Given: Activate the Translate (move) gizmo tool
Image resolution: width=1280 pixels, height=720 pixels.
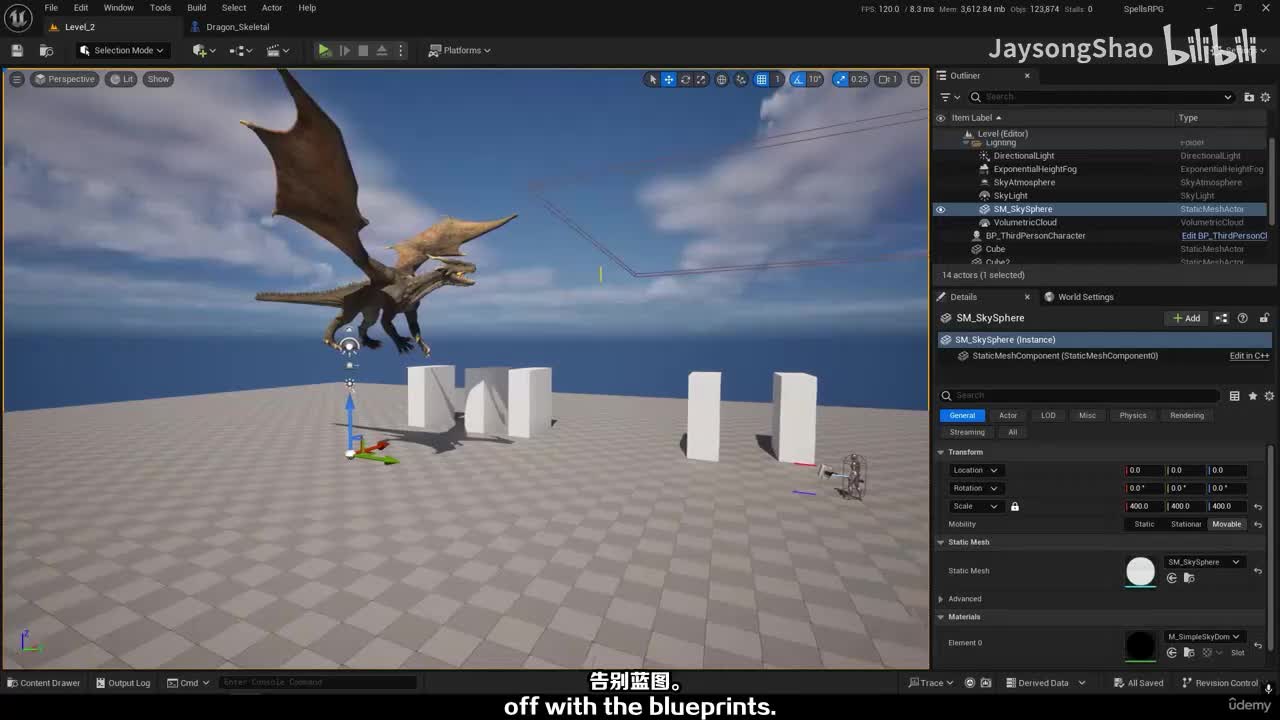Looking at the screenshot, I should pyautogui.click(x=669, y=79).
